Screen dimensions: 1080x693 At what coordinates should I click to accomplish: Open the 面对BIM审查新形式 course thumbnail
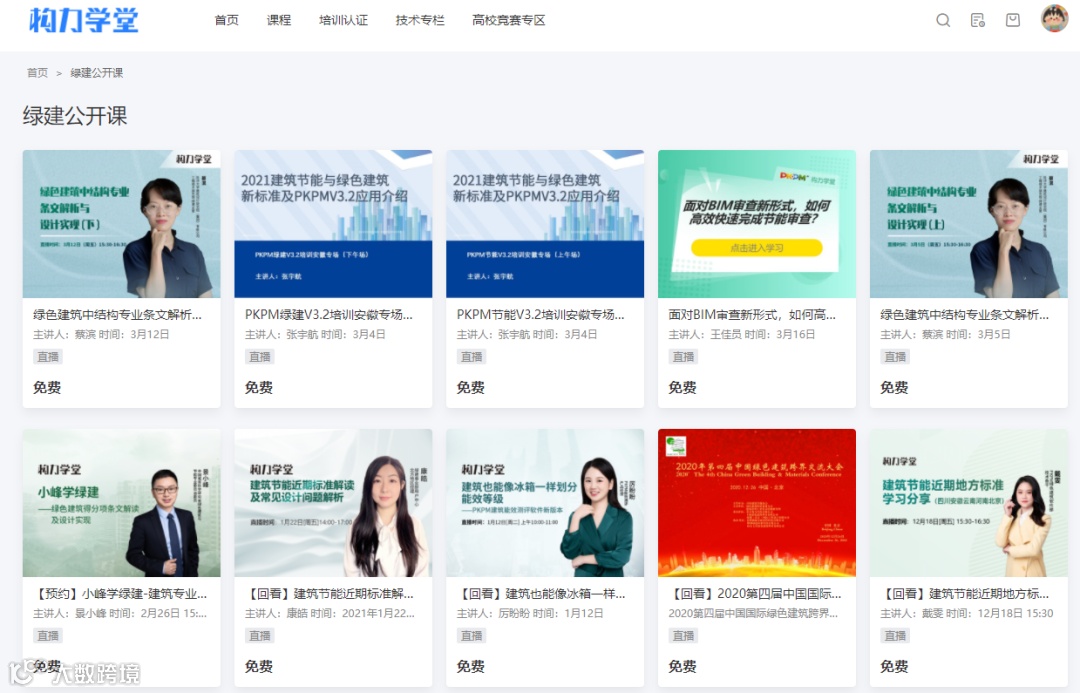(757, 224)
